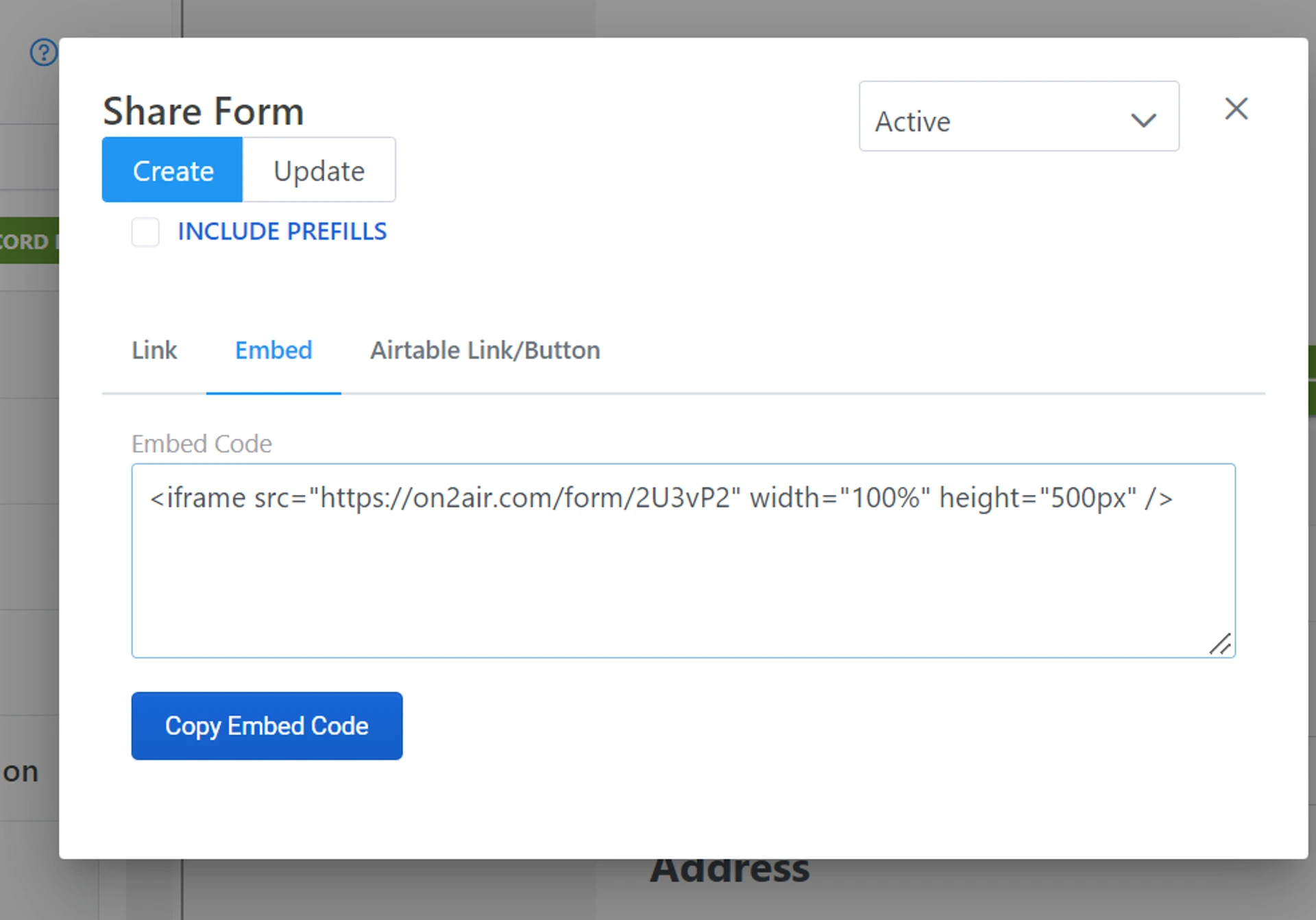Viewport: 1316px width, 920px height.
Task: Switch form mode to Update
Action: 319,170
